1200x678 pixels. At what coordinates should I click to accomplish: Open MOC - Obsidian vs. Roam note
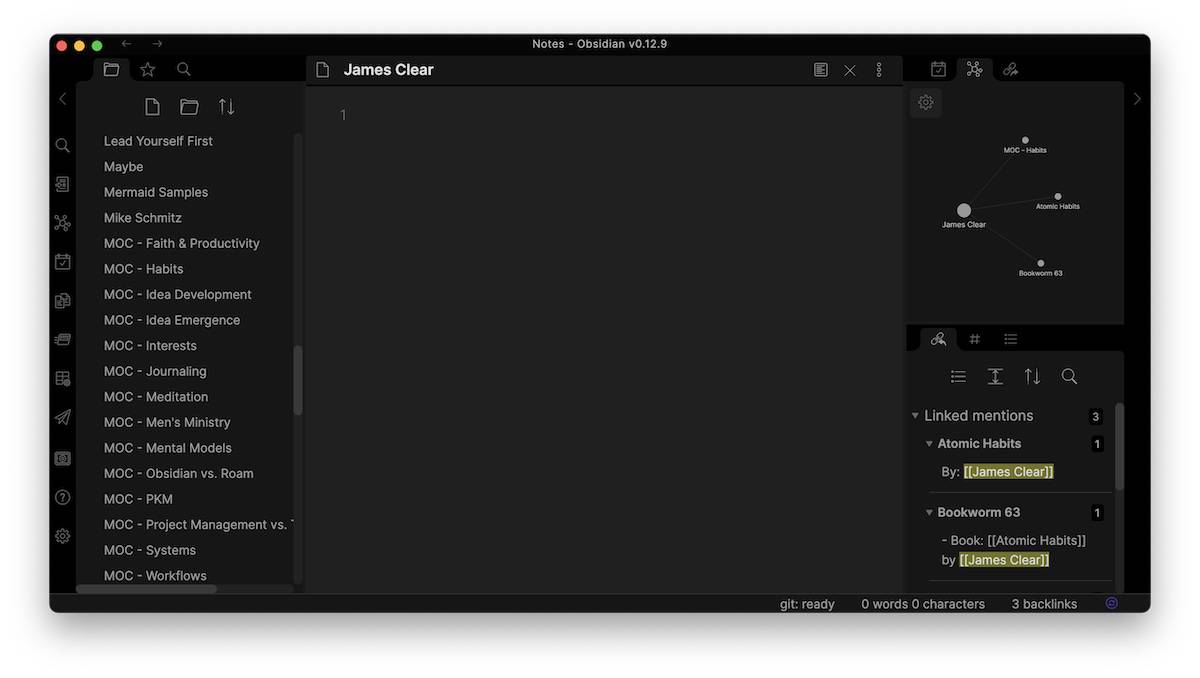pos(179,473)
